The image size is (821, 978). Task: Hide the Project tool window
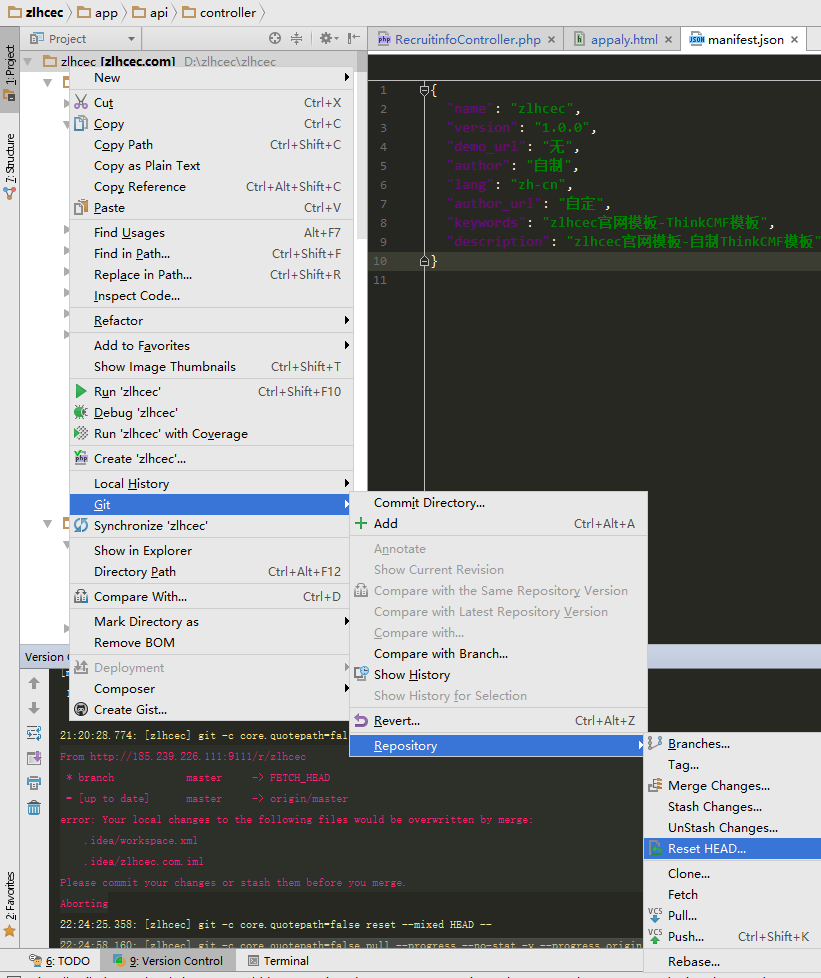point(353,39)
